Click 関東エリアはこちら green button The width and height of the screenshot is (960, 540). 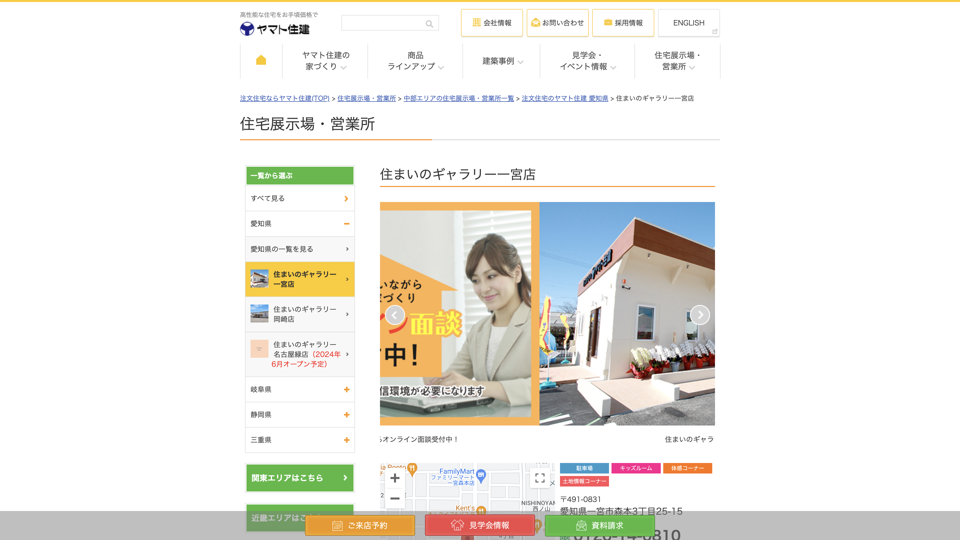pyautogui.click(x=299, y=478)
